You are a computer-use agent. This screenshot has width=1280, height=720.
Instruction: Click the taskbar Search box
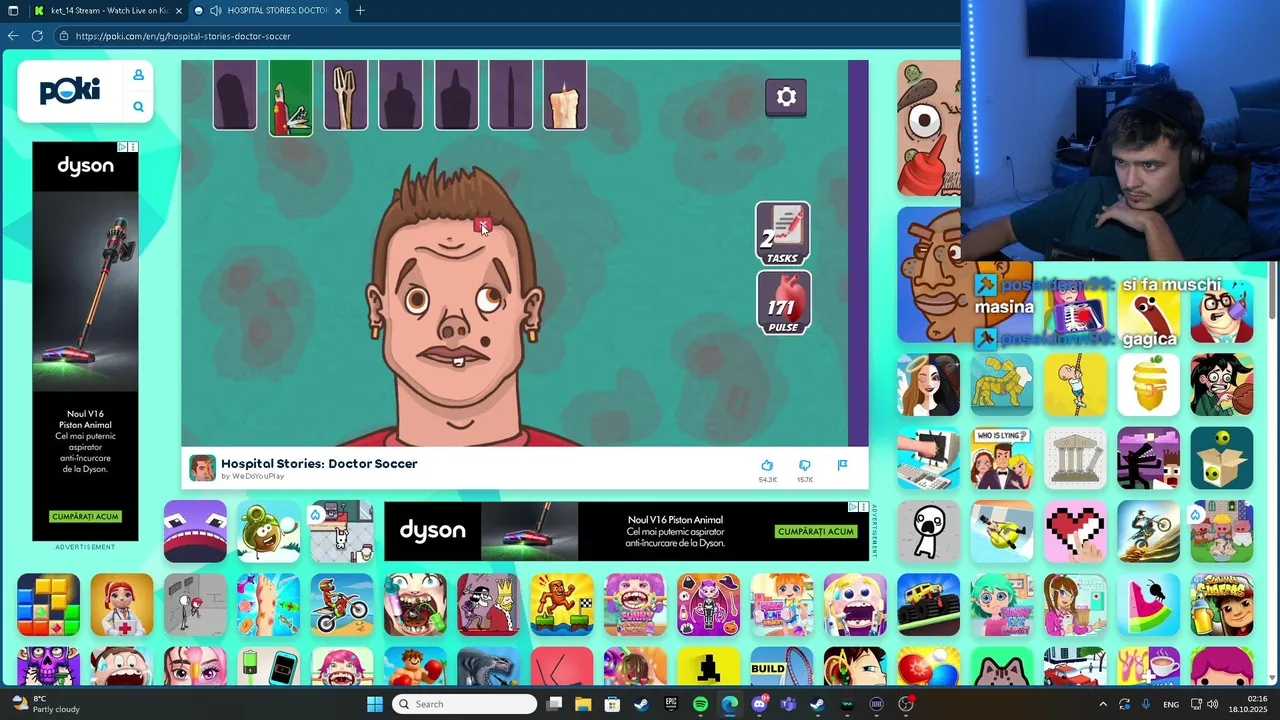(464, 704)
